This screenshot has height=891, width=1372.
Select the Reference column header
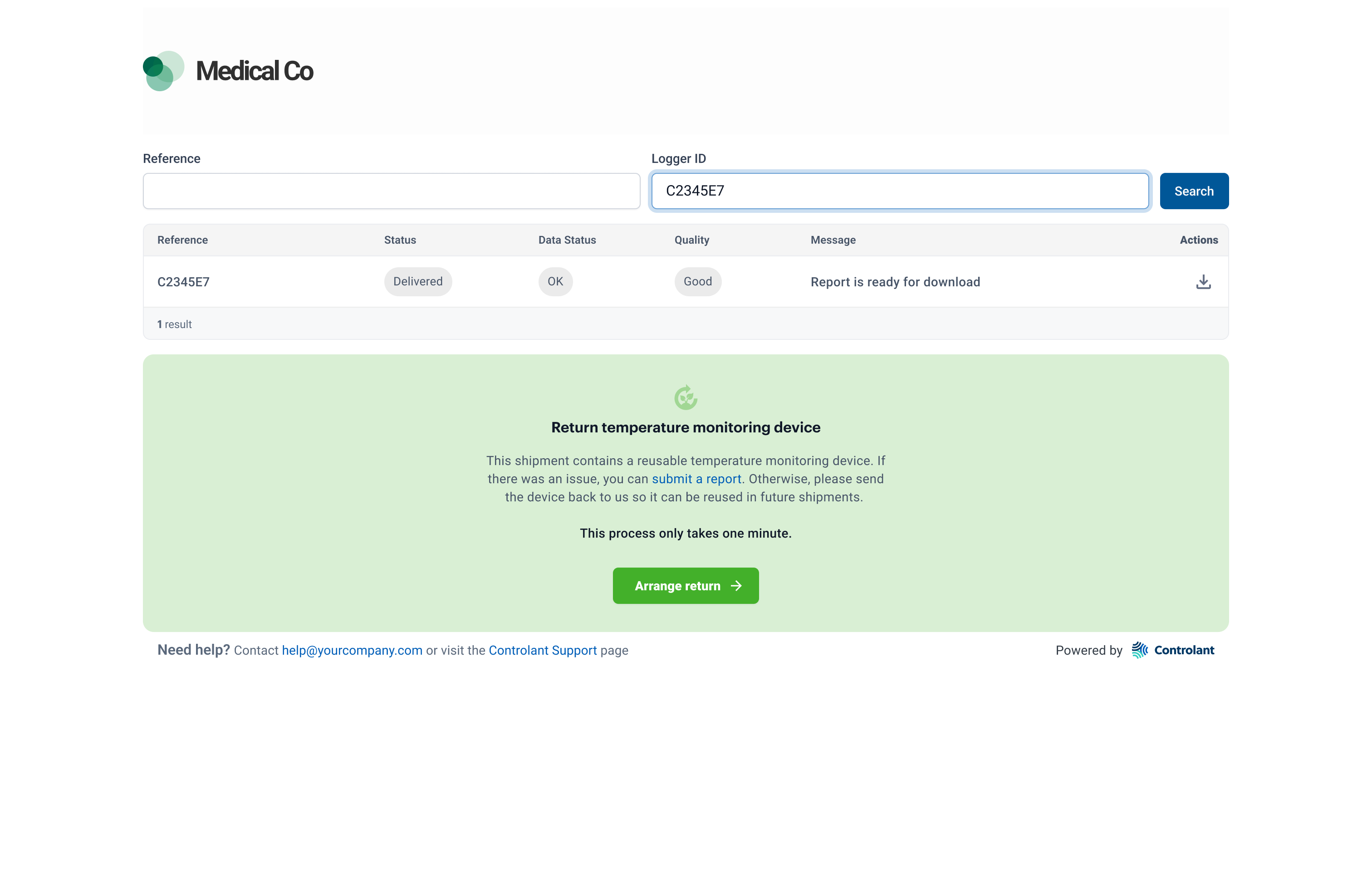[x=183, y=240]
